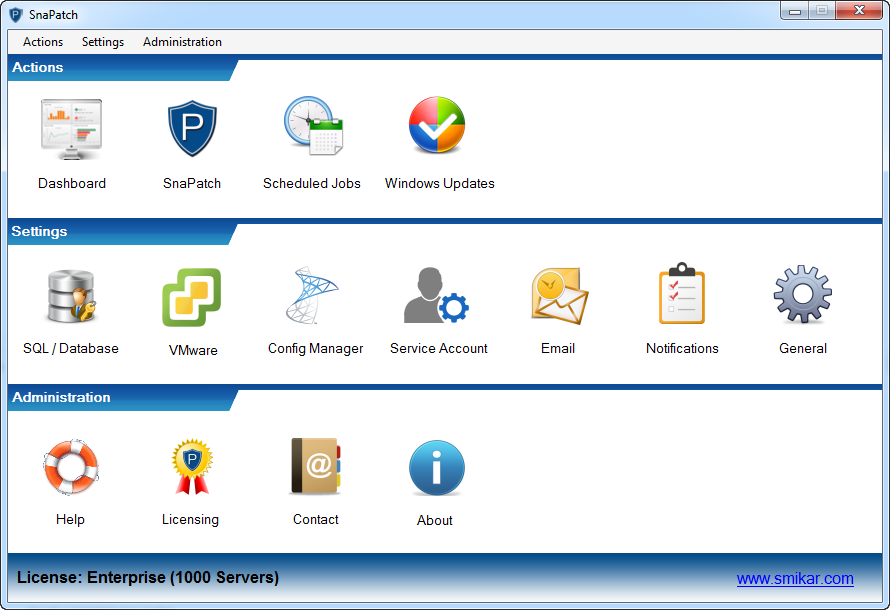Open the VMware settings icon
This screenshot has height=610, width=890.
[x=192, y=297]
